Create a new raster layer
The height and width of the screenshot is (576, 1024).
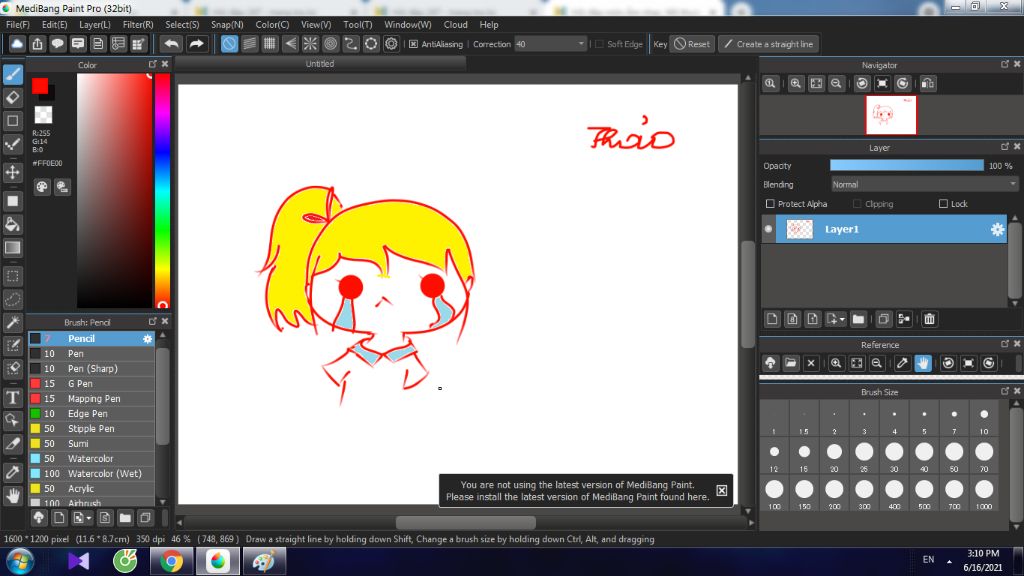[x=772, y=319]
